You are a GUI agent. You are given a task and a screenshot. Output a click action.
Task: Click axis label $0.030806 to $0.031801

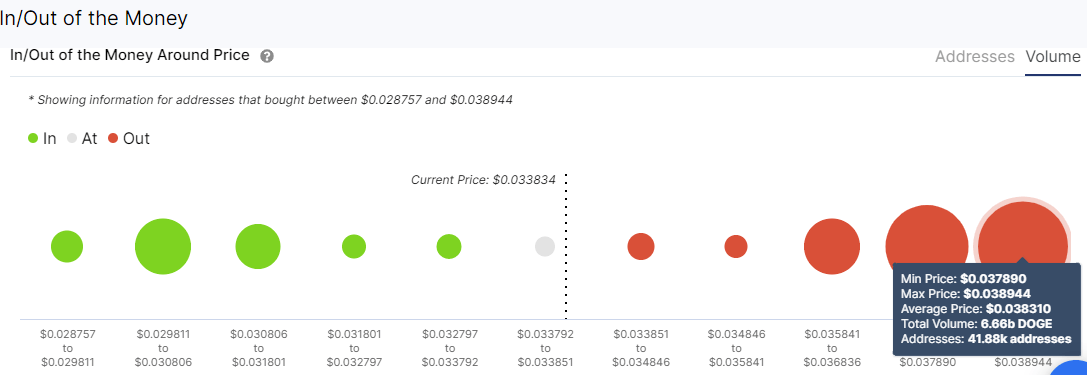[x=258, y=348]
